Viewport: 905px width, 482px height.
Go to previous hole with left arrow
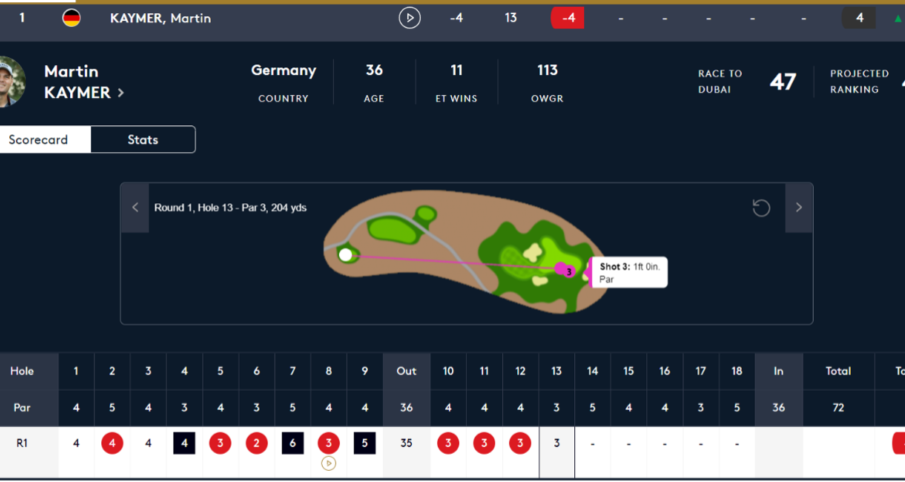pyautogui.click(x=135, y=208)
